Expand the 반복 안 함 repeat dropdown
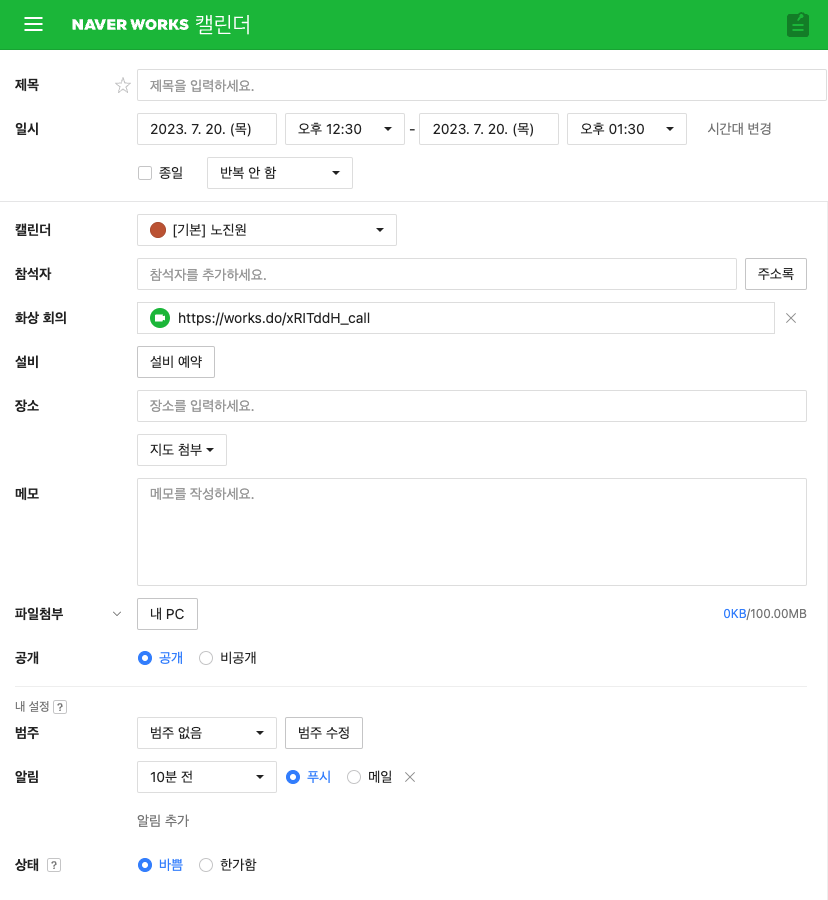Viewport: 828px width, 900px height. click(279, 173)
